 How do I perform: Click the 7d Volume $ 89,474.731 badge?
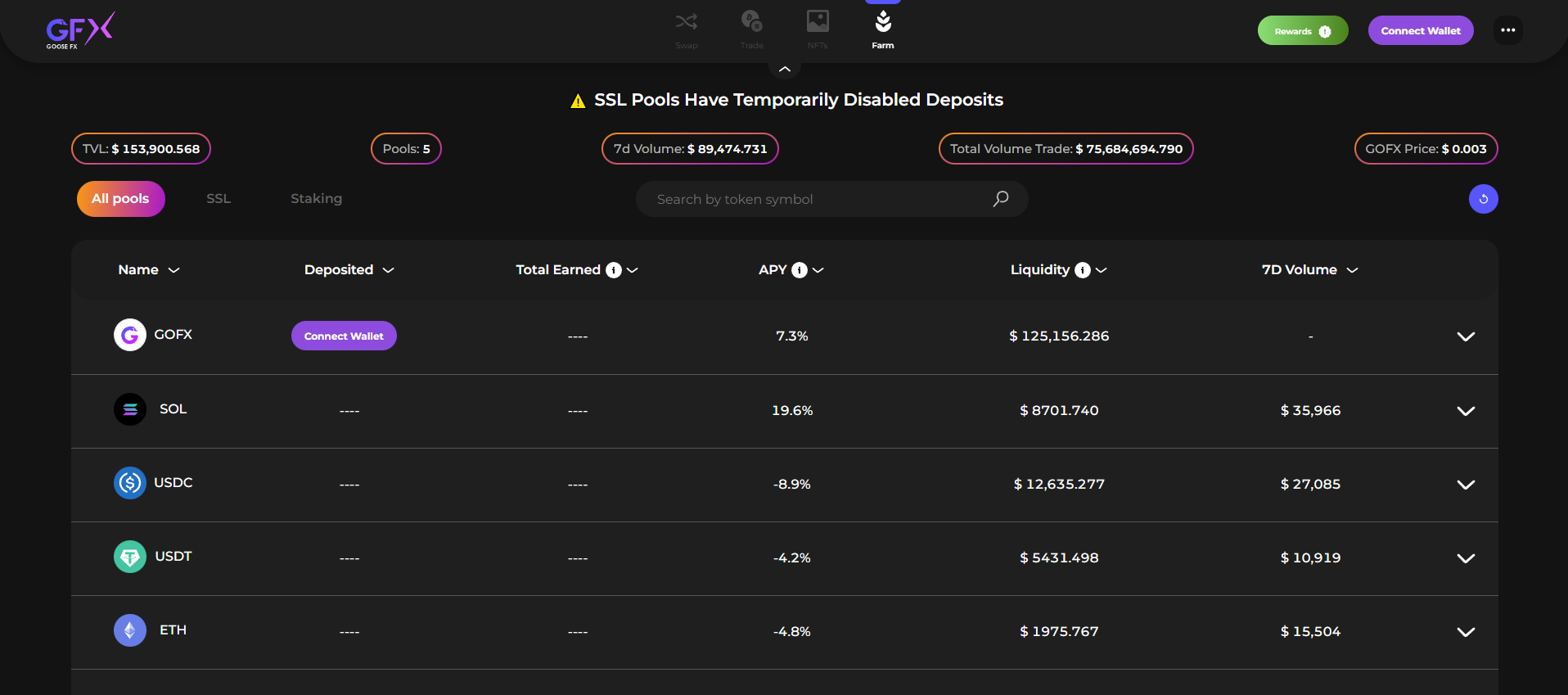[690, 149]
